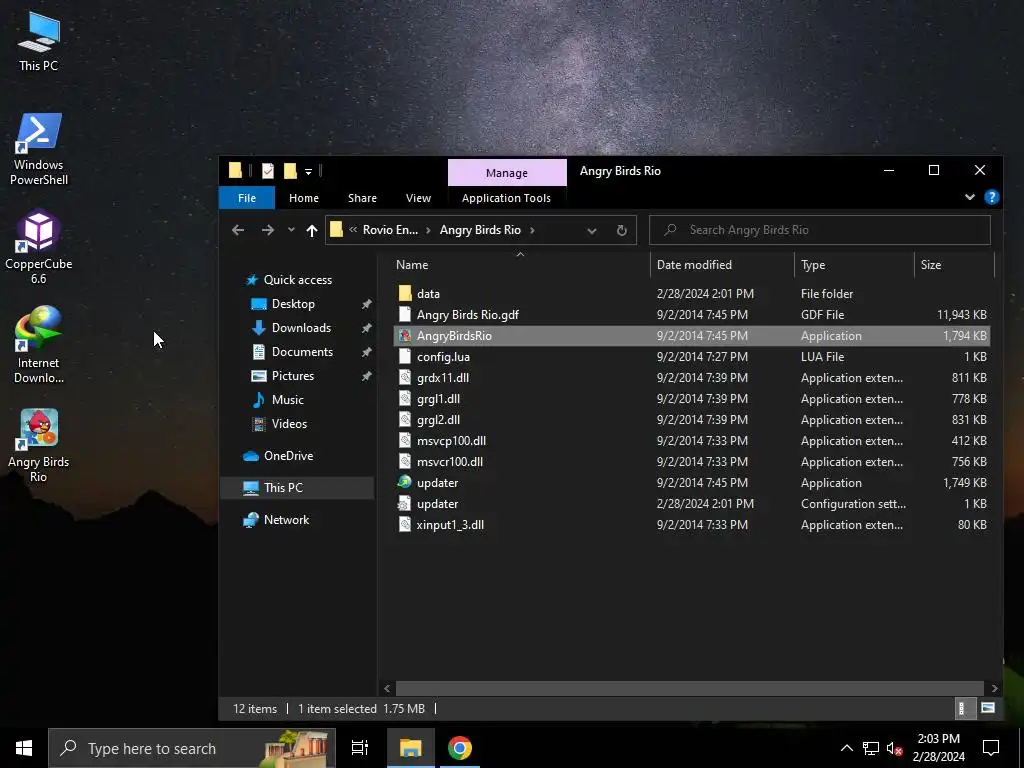Image resolution: width=1024 pixels, height=768 pixels.
Task: Open the Application Tools tab
Action: [506, 198]
